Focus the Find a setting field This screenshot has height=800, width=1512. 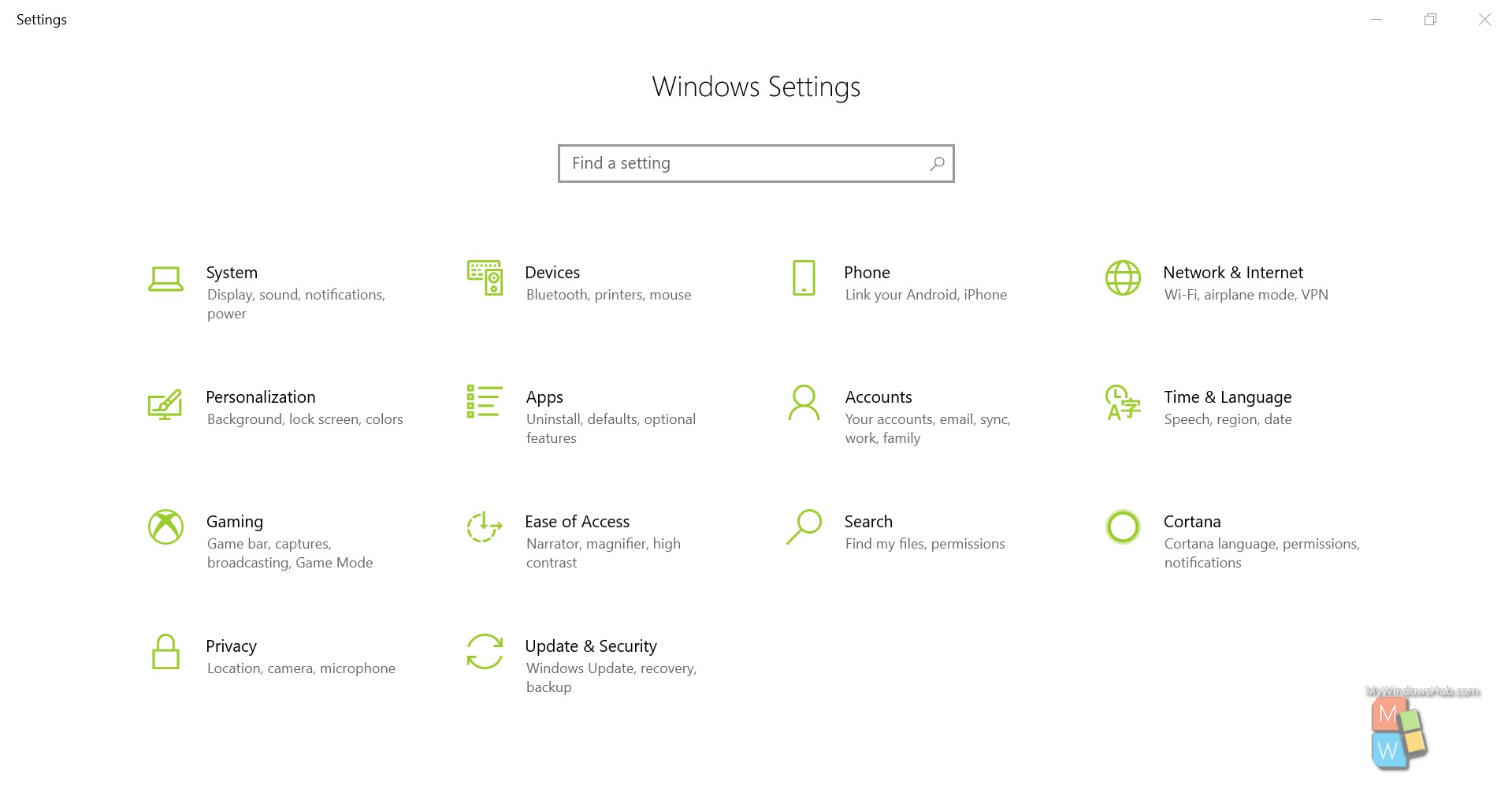click(756, 163)
